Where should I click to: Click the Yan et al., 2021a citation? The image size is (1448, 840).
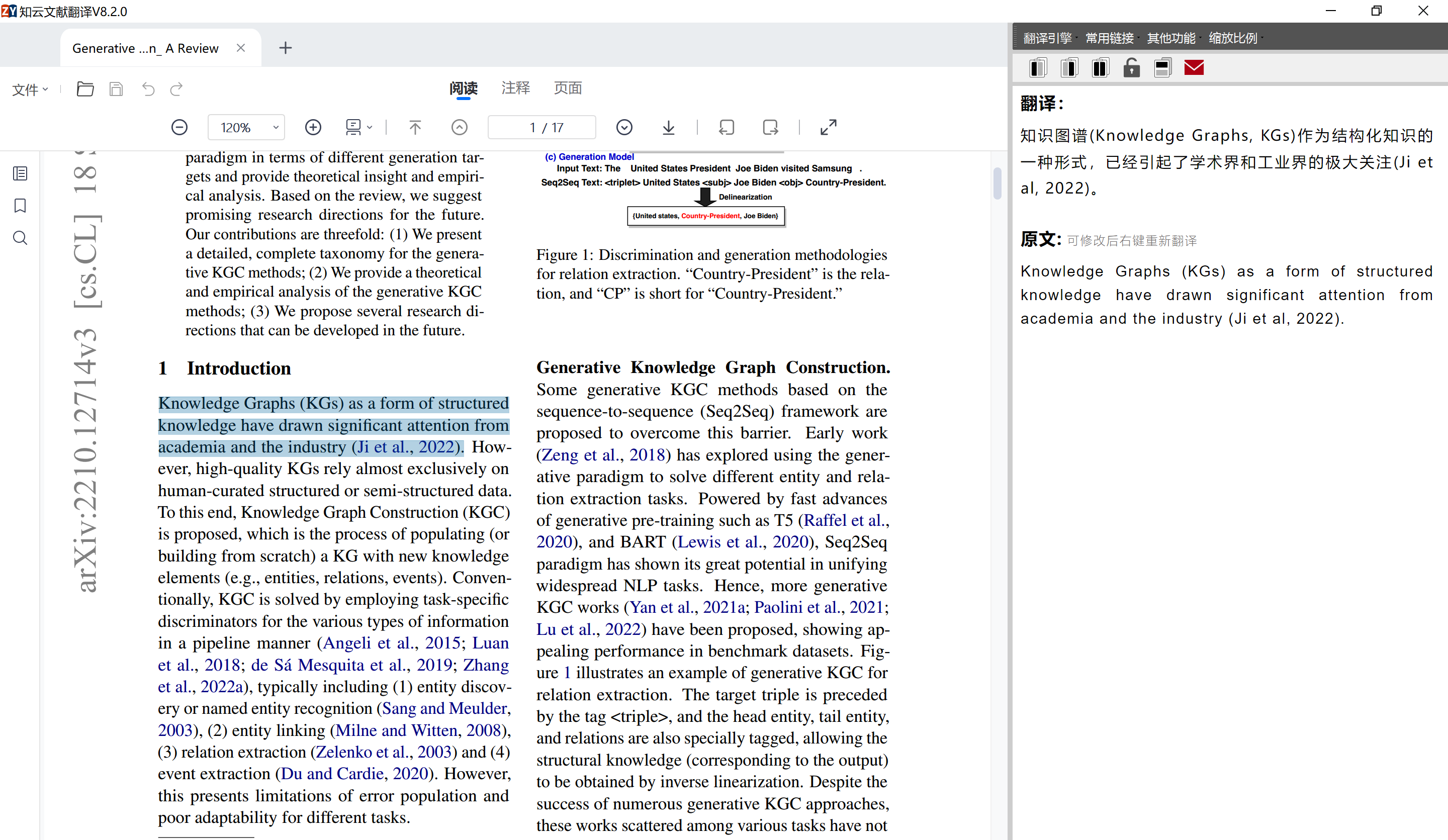pyautogui.click(x=688, y=607)
